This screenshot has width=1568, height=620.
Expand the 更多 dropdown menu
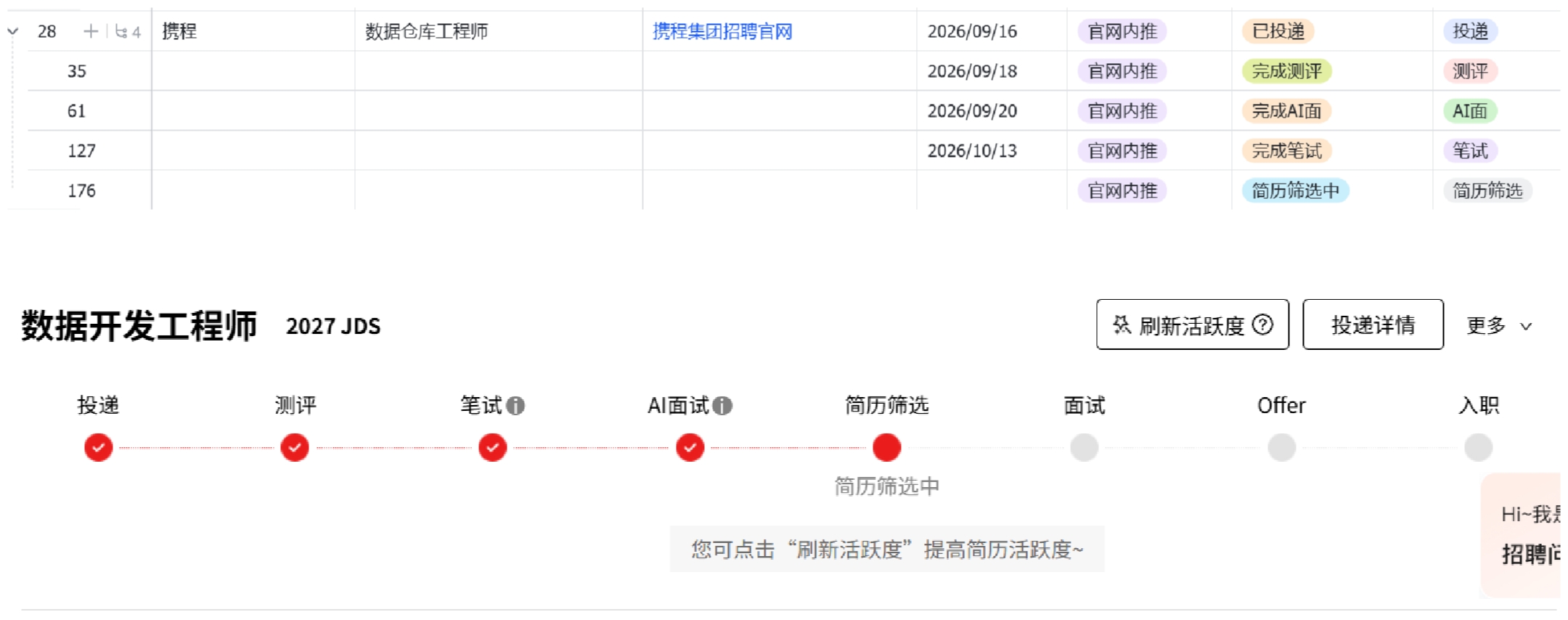pyautogui.click(x=1499, y=325)
